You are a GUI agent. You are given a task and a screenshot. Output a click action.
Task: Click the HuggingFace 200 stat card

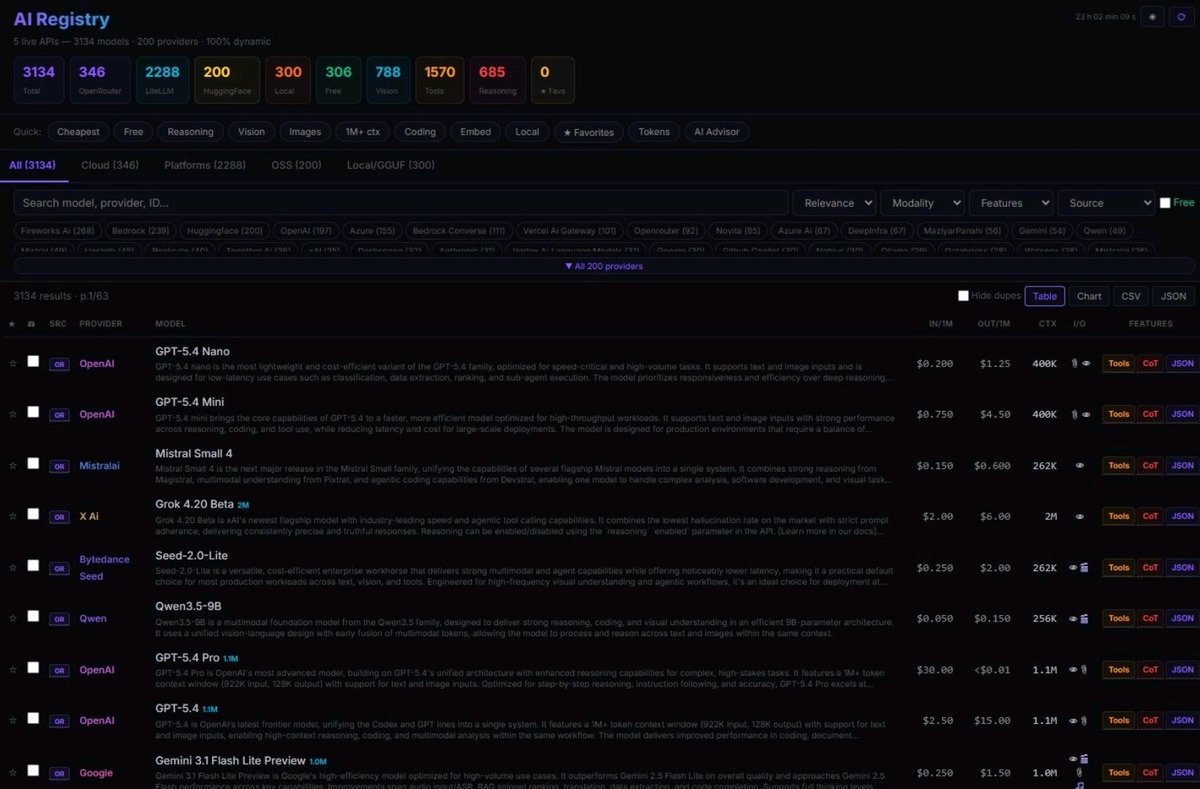(226, 80)
